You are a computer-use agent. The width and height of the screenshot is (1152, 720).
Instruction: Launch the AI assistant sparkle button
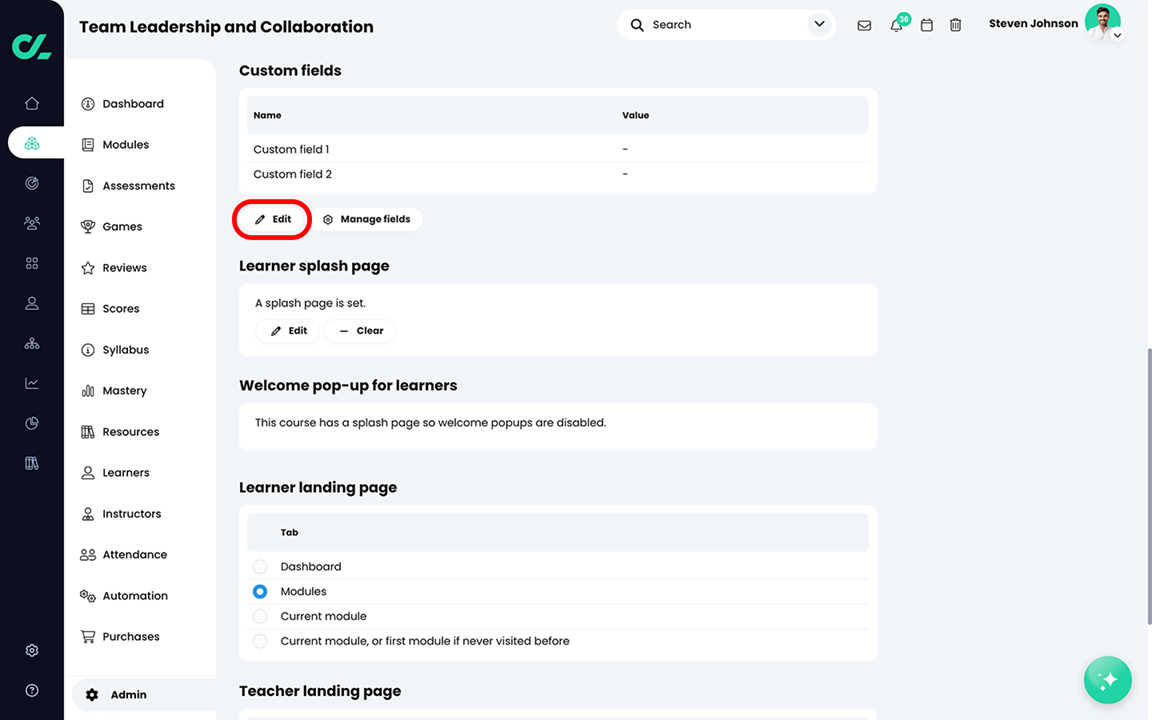1107,680
